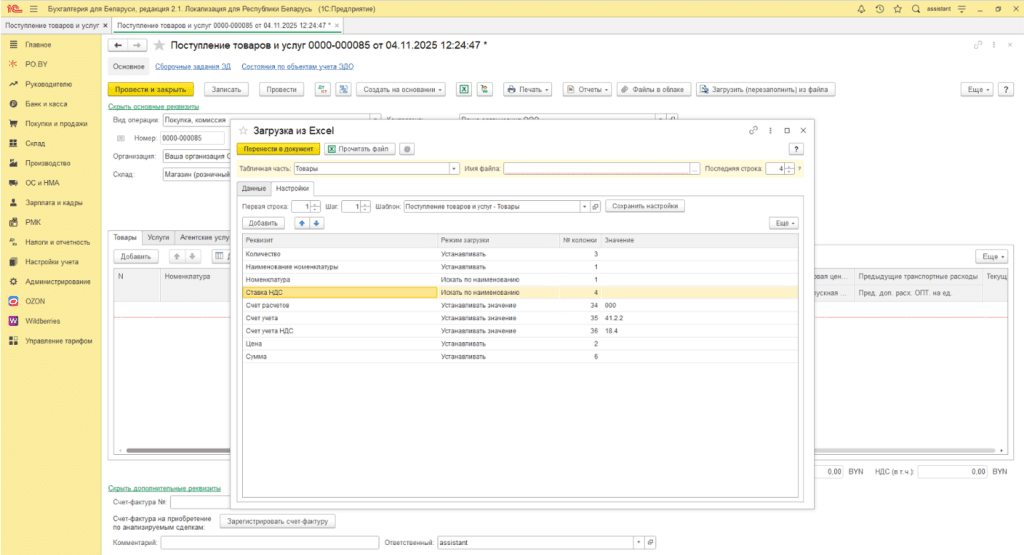1024x555 pixels.
Task: Open the history clock icon in title bar
Action: (x=879, y=8)
